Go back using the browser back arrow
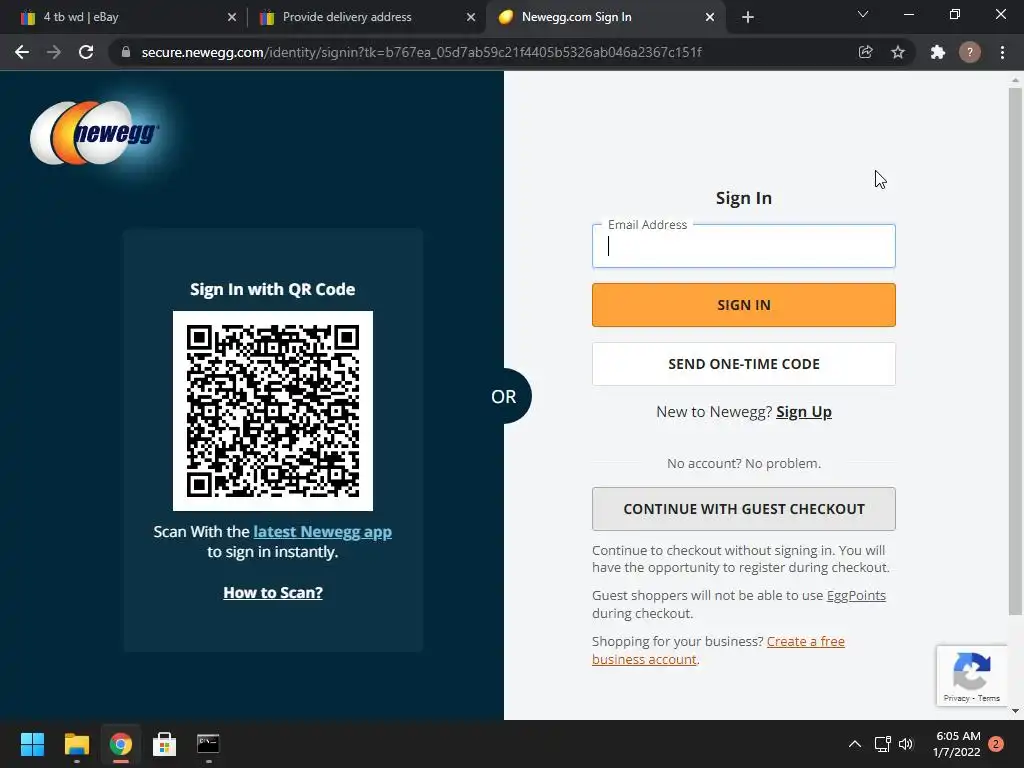This screenshot has height=768, width=1024. tap(22, 52)
